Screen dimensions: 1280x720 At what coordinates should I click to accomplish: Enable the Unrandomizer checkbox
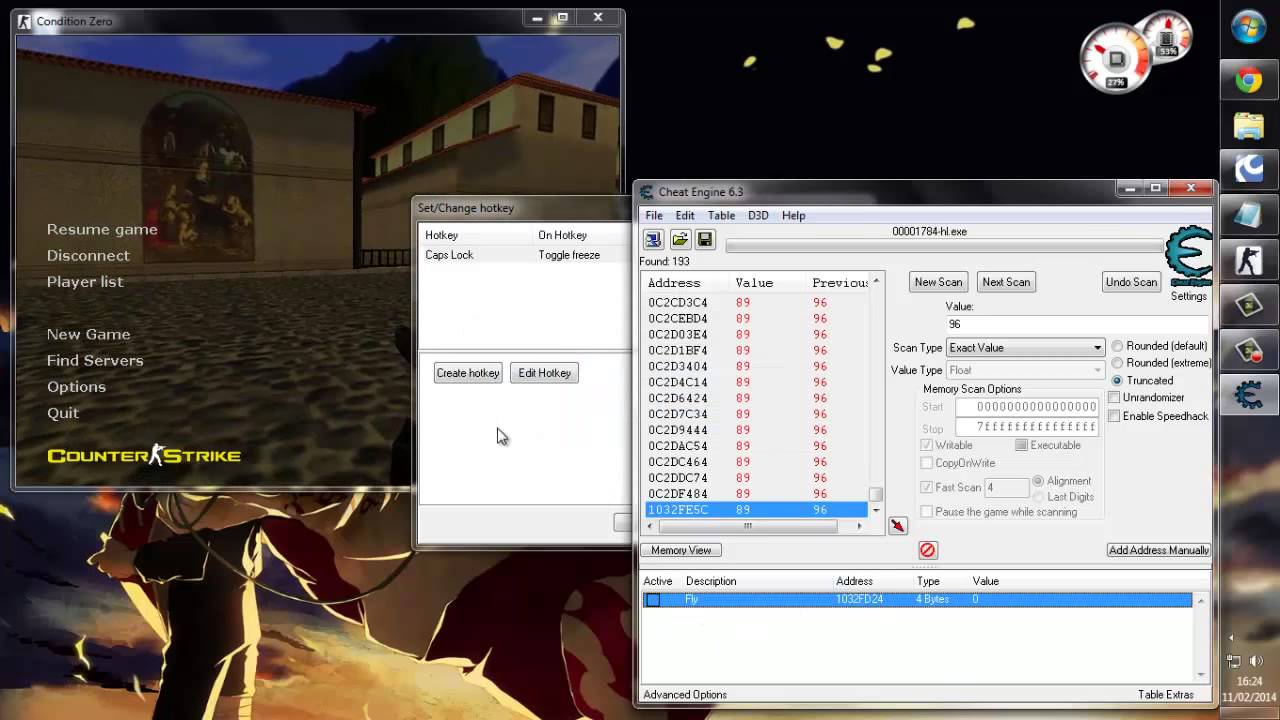click(1114, 398)
